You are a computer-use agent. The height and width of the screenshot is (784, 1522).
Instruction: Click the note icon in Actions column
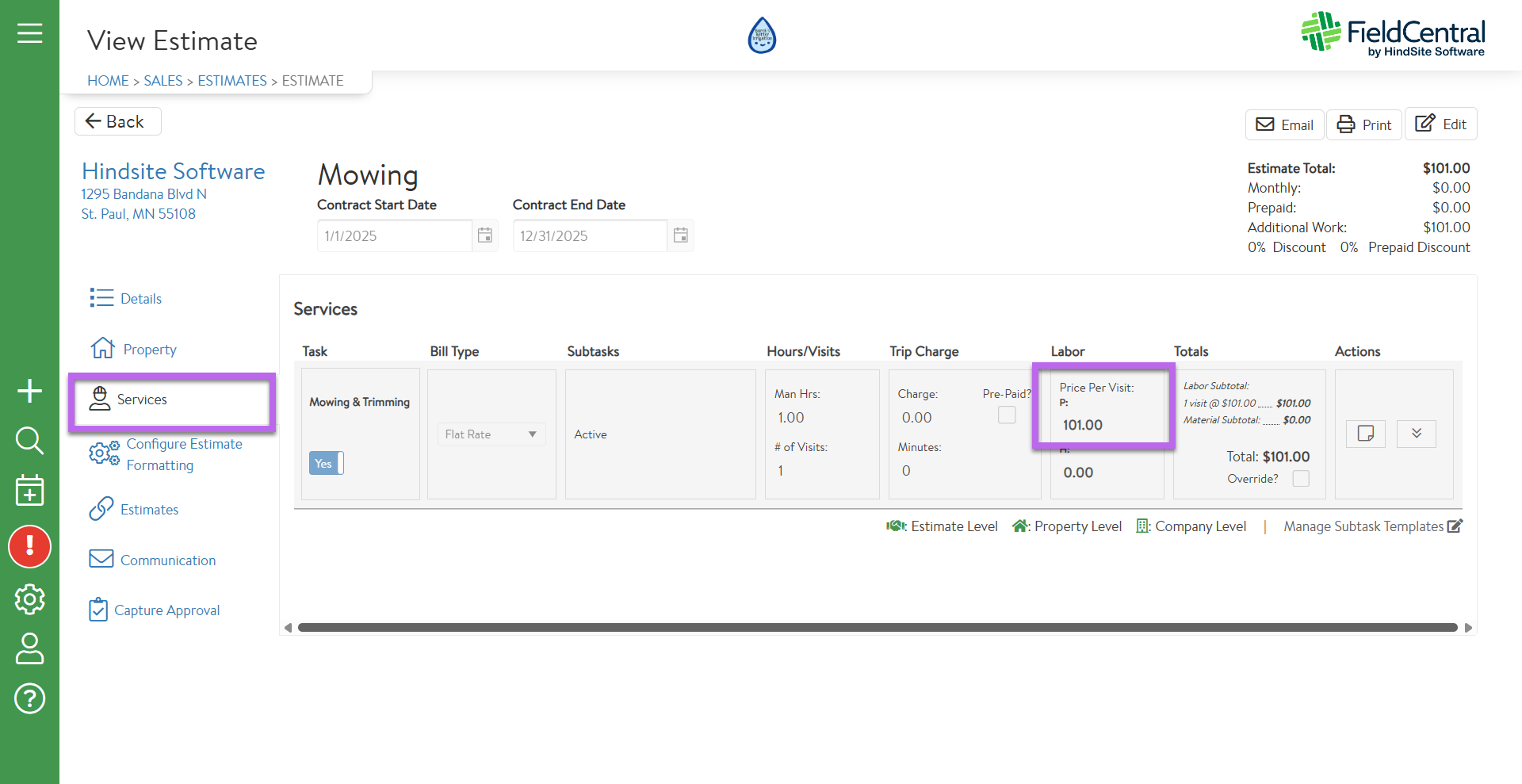click(x=1365, y=434)
